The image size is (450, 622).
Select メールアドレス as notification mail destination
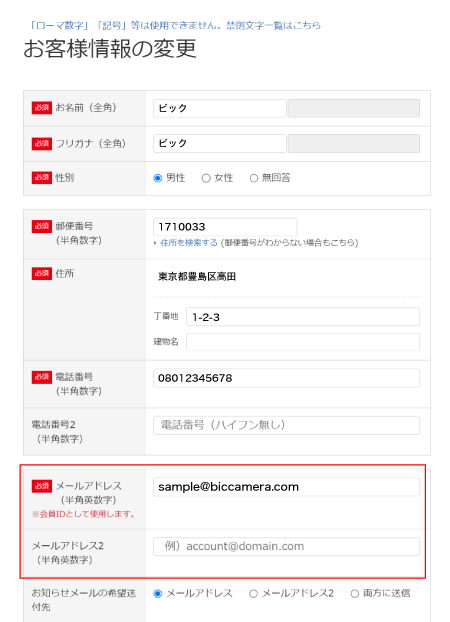tap(158, 593)
